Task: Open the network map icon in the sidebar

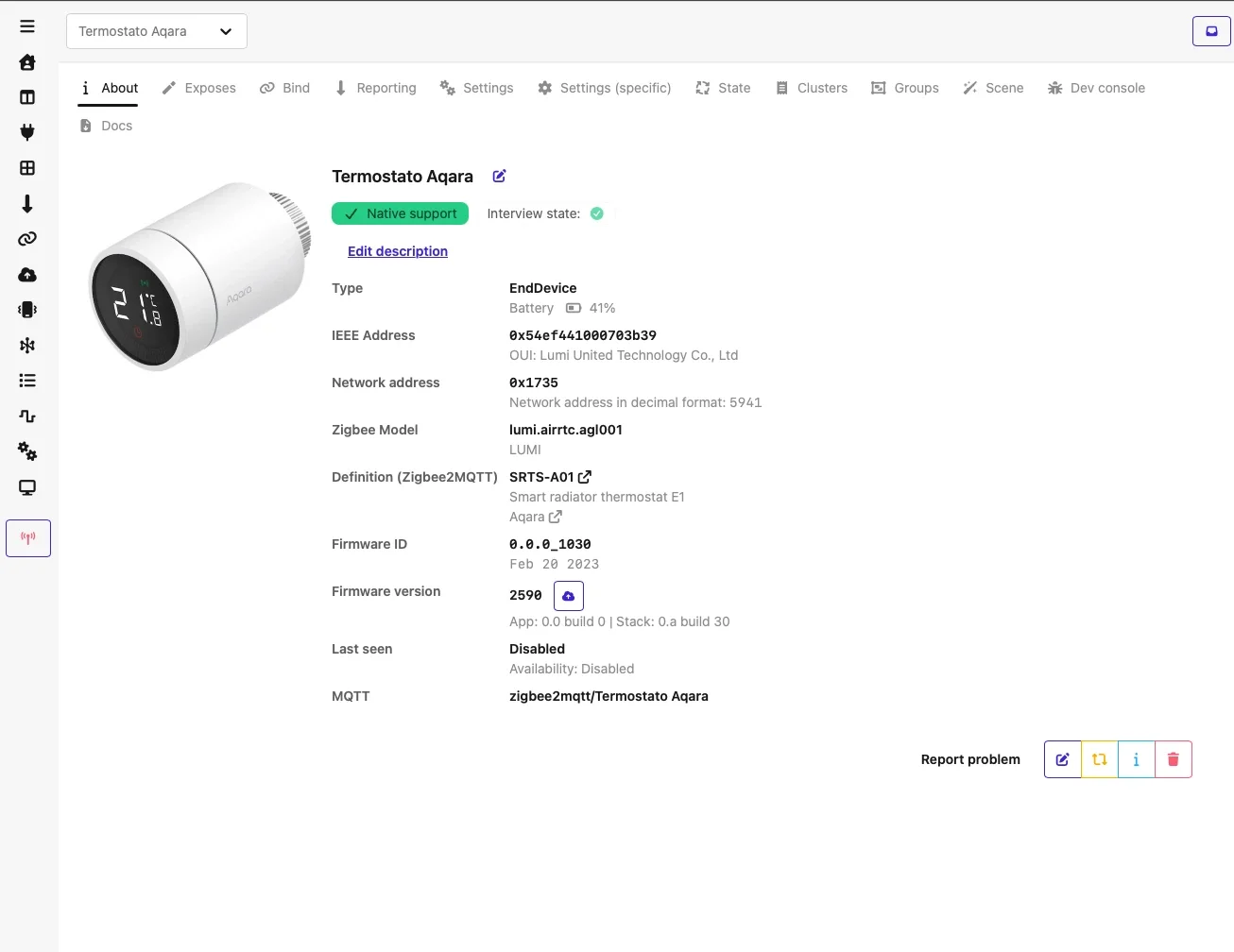Action: (27, 346)
